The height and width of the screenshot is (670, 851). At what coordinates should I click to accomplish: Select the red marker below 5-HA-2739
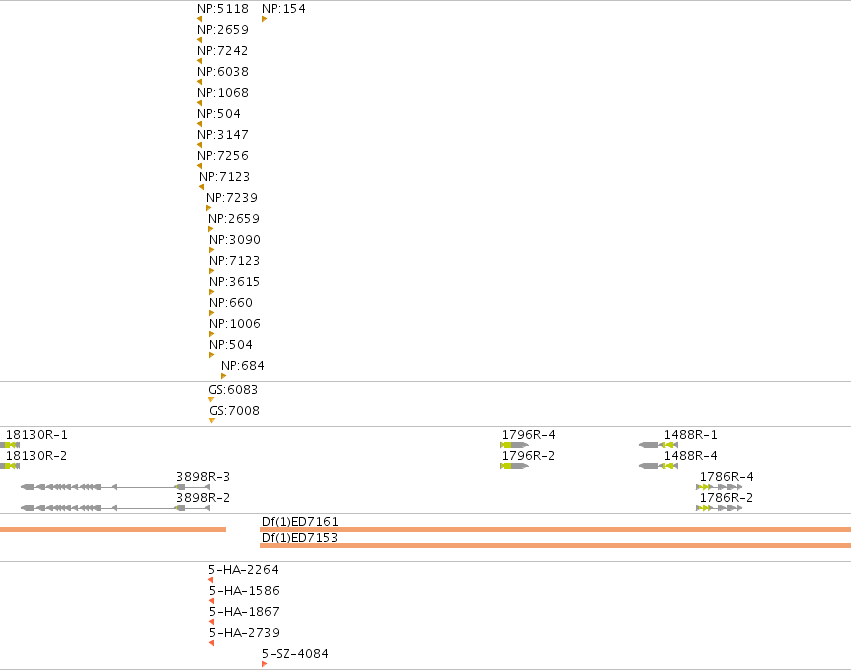(212, 643)
